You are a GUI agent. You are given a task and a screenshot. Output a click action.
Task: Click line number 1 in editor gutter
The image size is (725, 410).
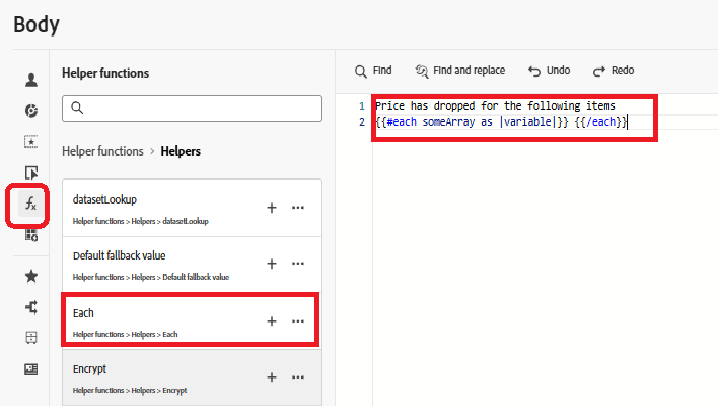click(362, 106)
